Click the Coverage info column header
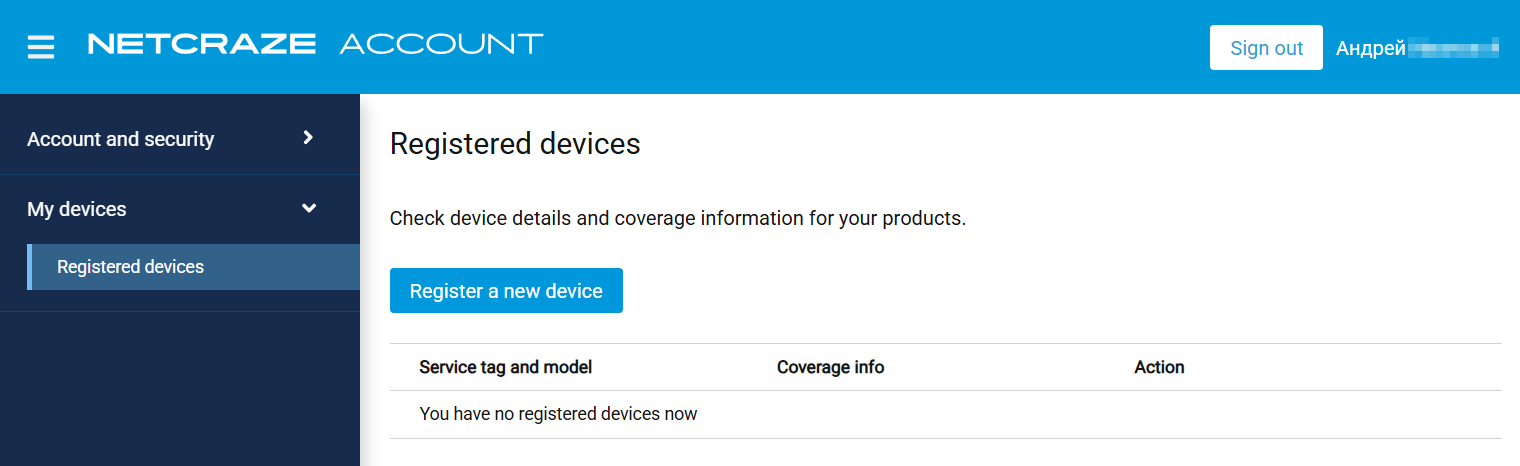Viewport: 1520px width, 466px height. coord(830,367)
